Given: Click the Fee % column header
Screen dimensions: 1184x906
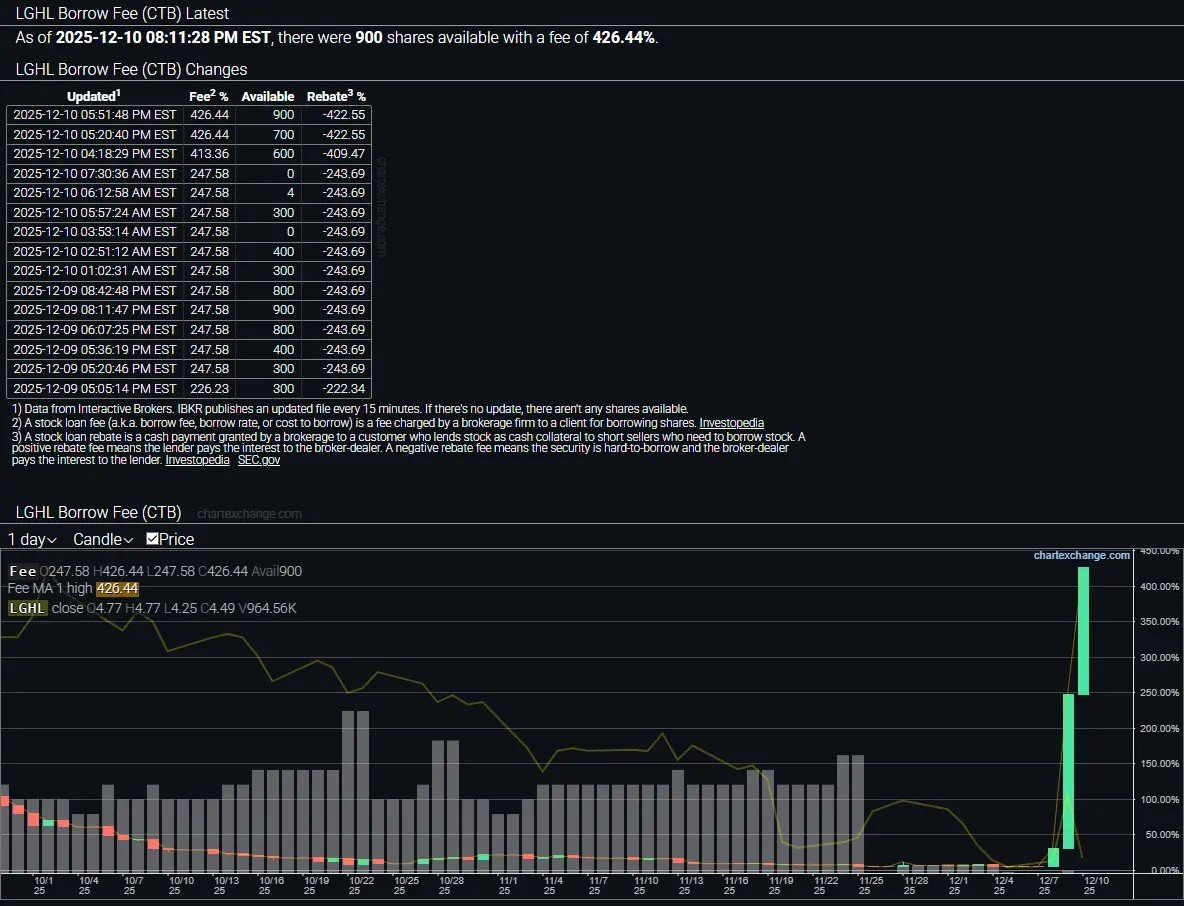Looking at the screenshot, I should (x=208, y=96).
